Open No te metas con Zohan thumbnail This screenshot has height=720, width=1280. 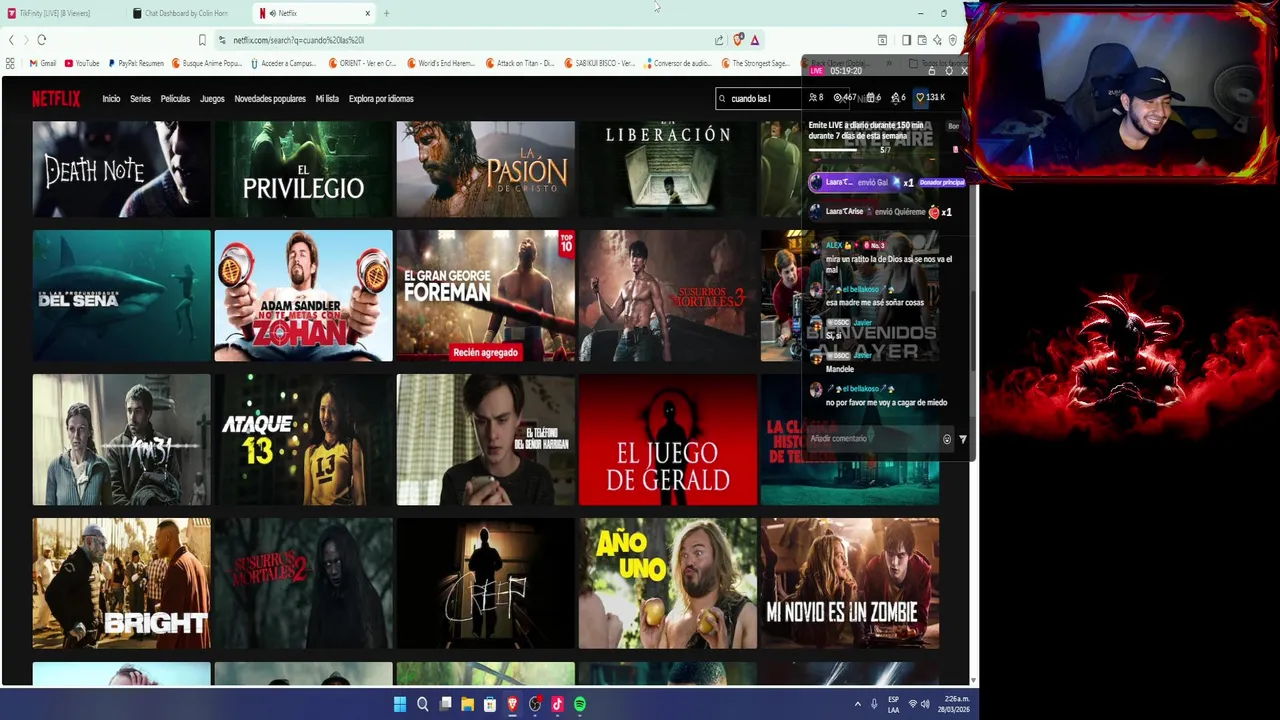pyautogui.click(x=303, y=296)
